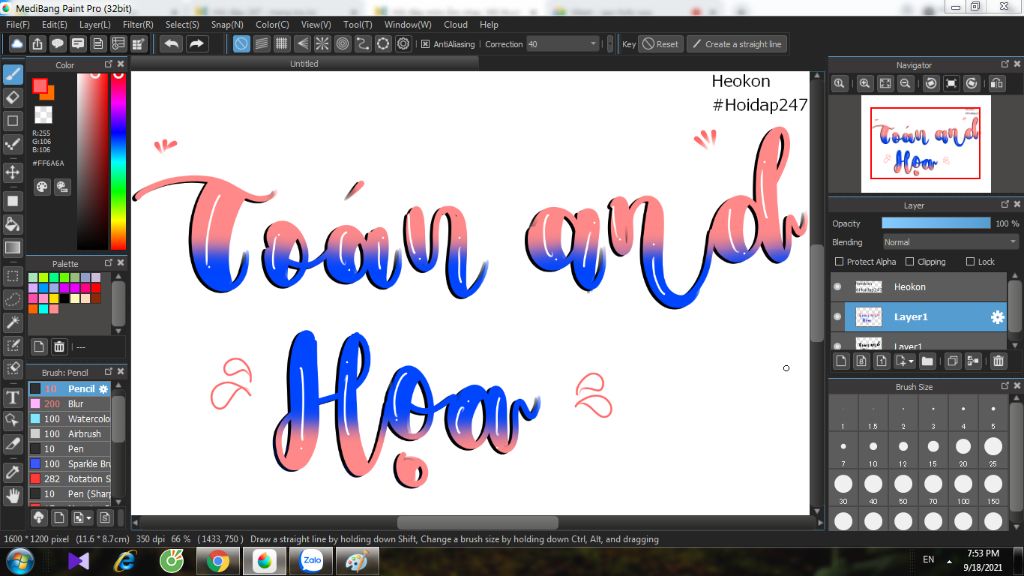Open Blending mode dropdown

950,242
